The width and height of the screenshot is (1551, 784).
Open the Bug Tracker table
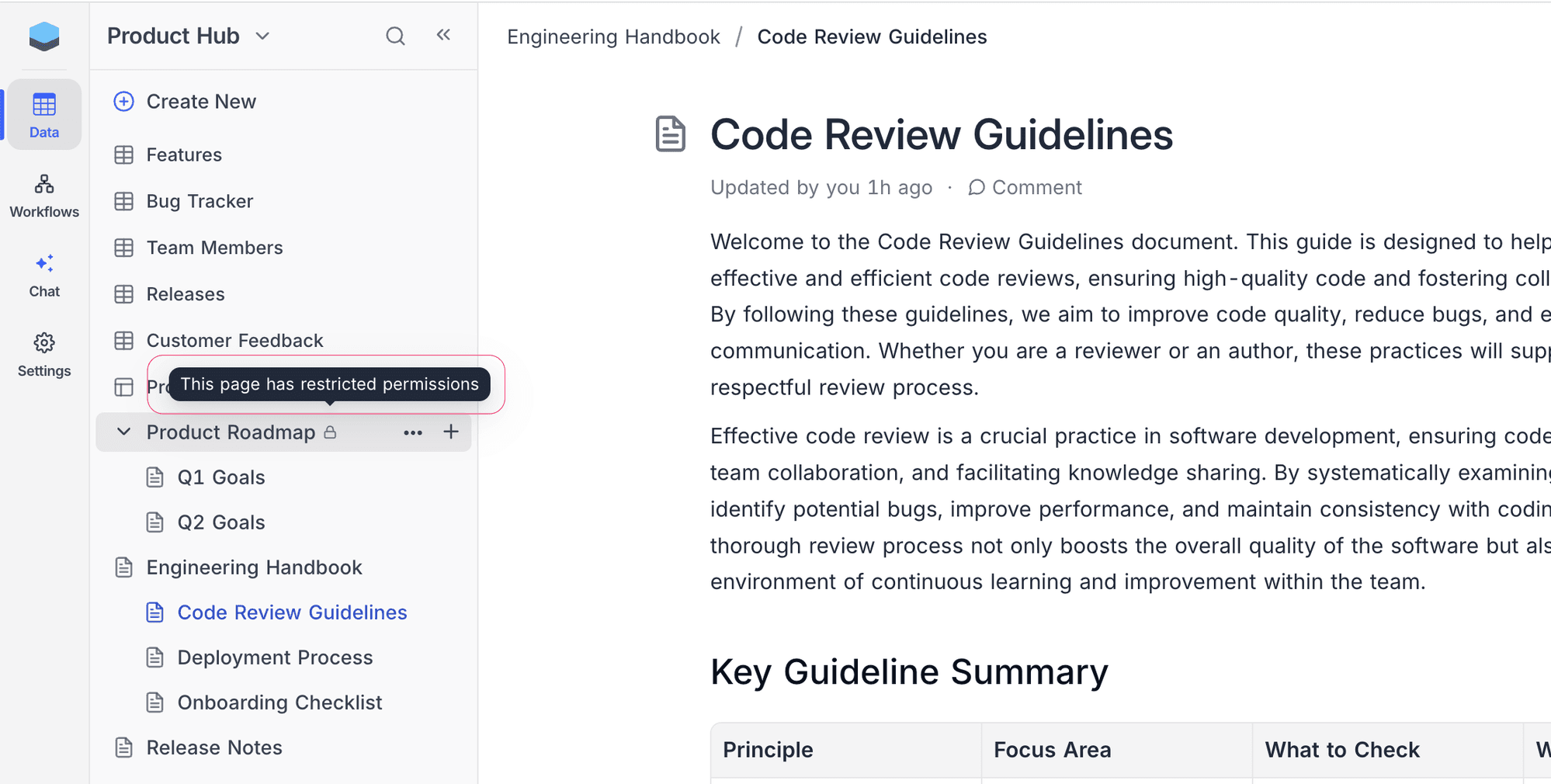pyautogui.click(x=200, y=201)
